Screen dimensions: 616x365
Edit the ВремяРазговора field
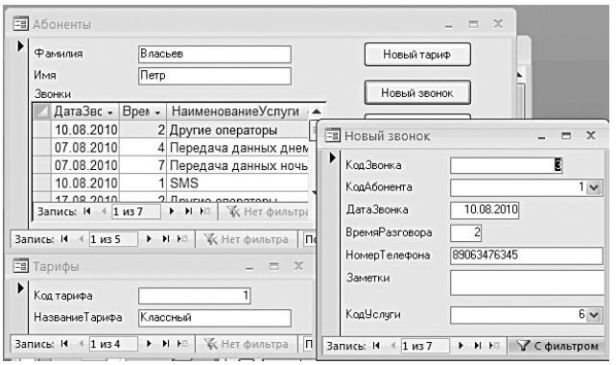466,233
